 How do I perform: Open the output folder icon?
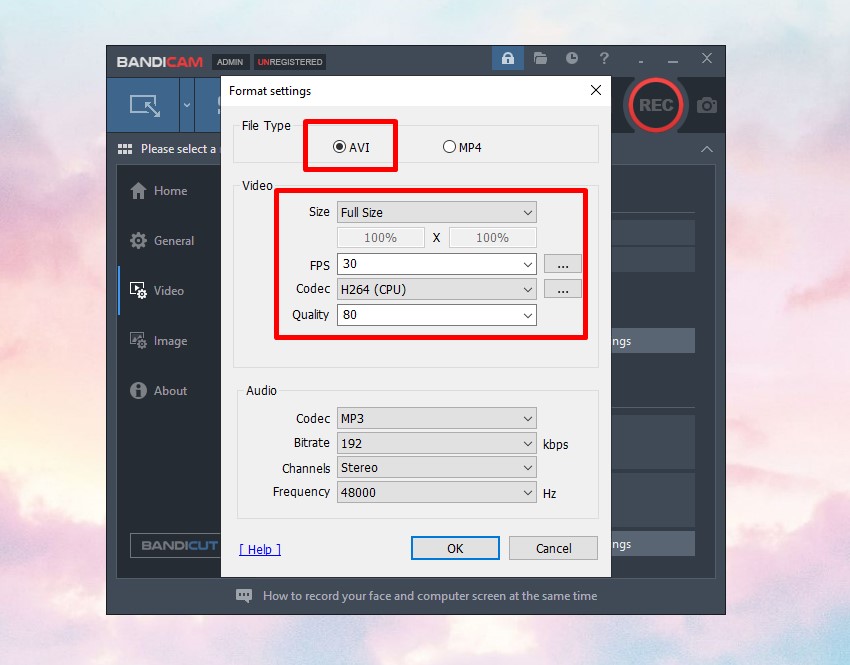point(540,58)
